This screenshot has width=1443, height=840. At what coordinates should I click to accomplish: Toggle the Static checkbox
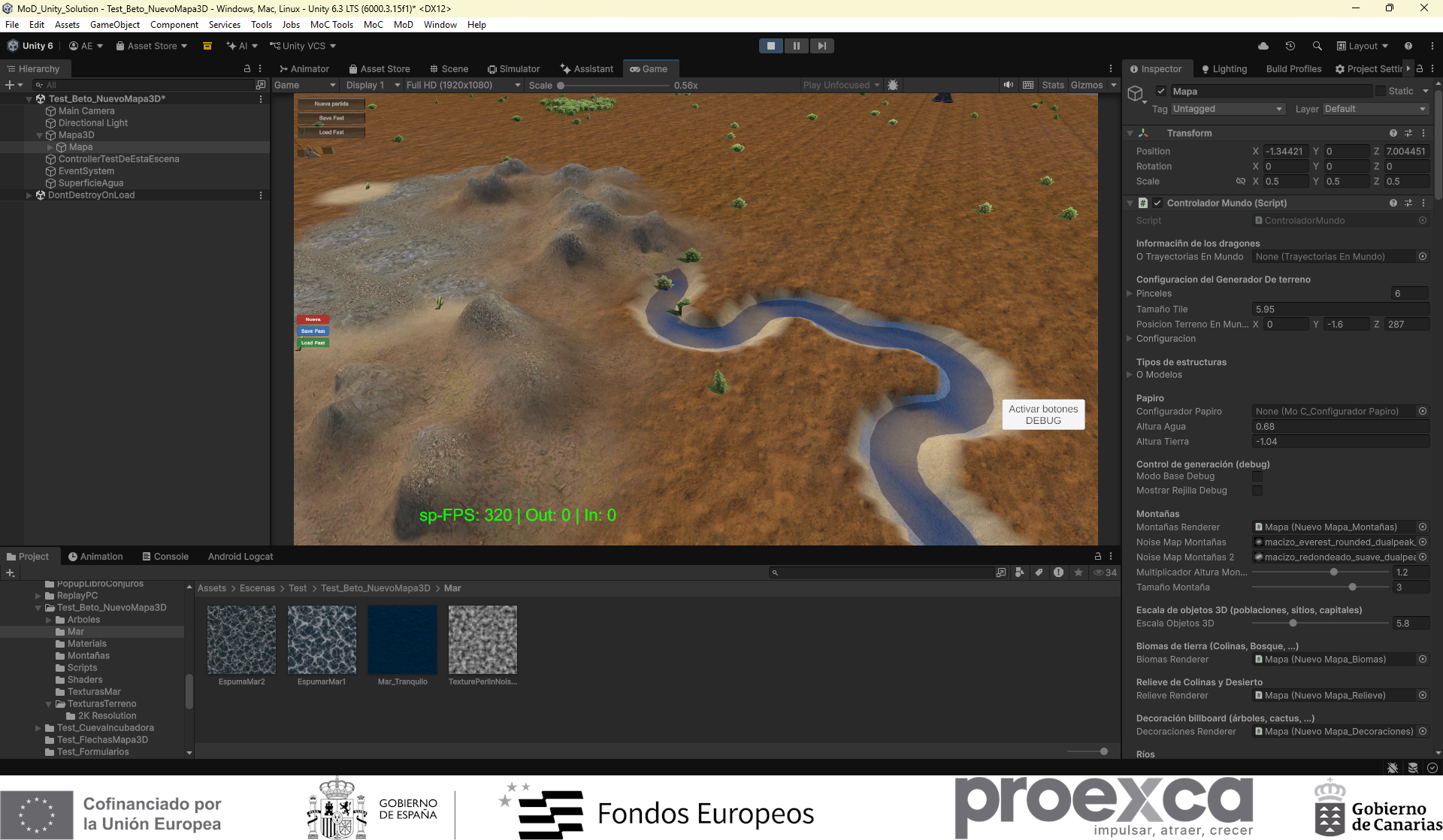click(x=1381, y=91)
